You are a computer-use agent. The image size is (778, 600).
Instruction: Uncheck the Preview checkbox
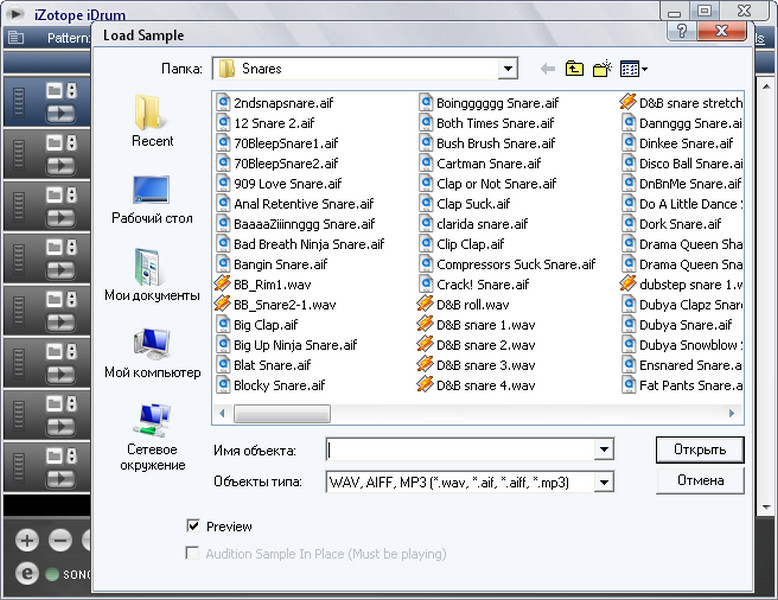[193, 526]
